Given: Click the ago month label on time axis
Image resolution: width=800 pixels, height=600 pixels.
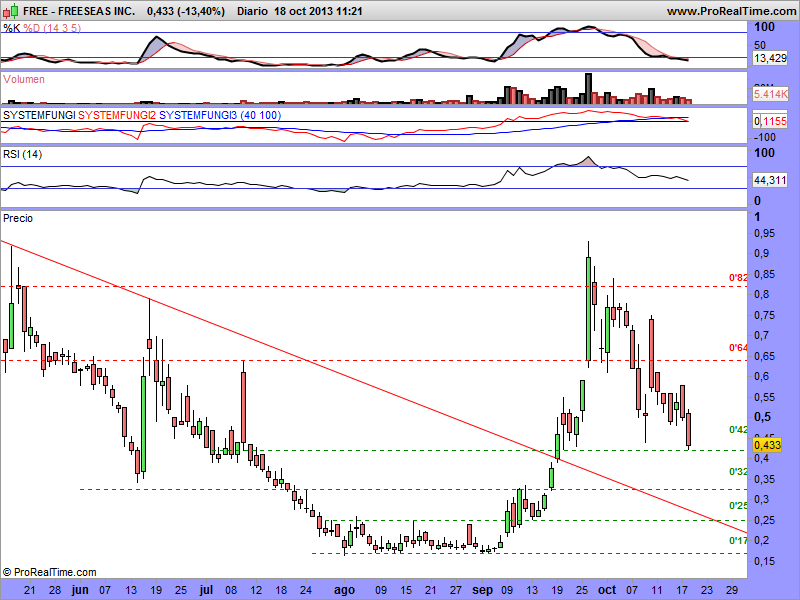Looking at the screenshot, I should point(344,590).
